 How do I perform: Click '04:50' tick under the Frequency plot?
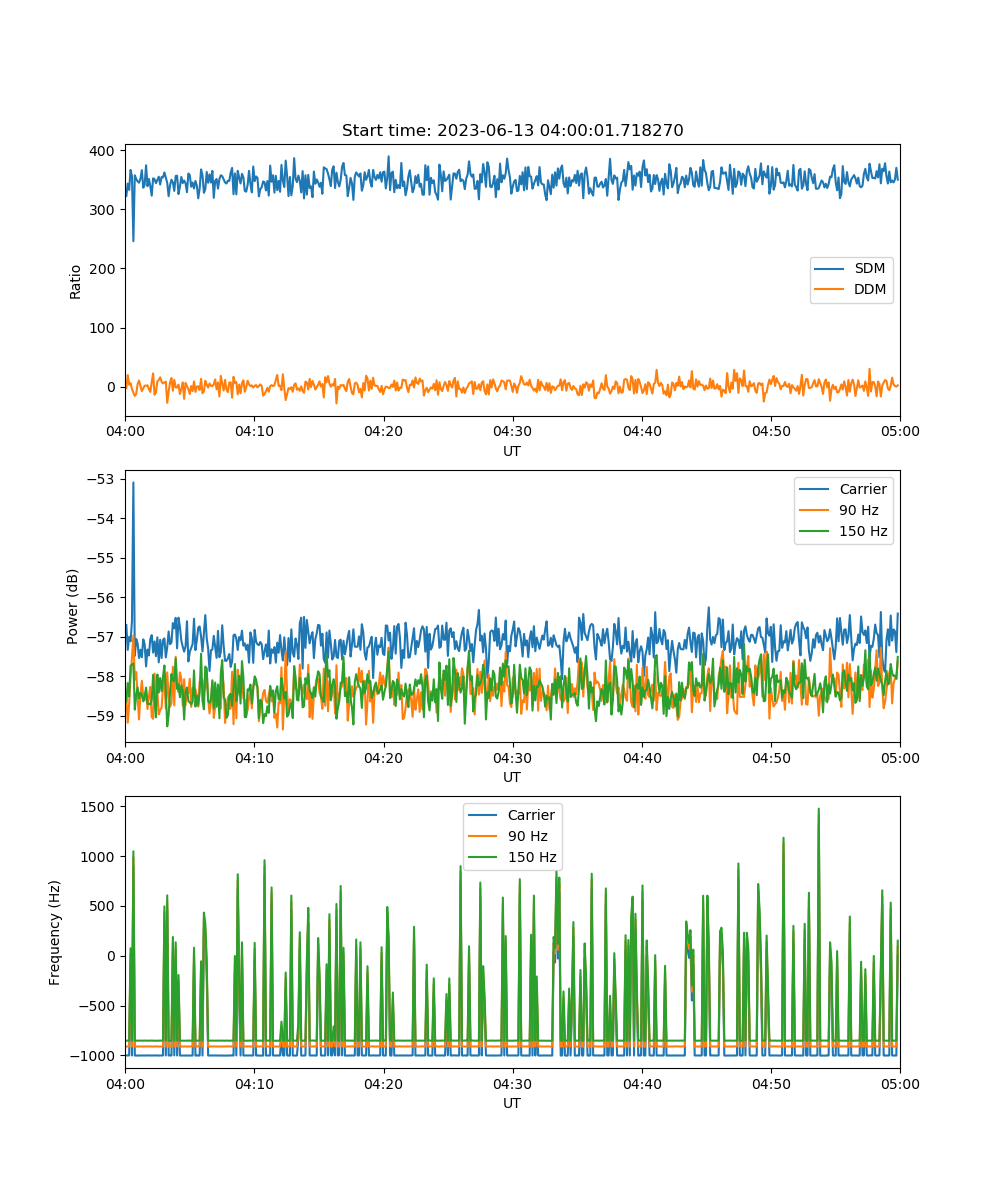(771, 1083)
